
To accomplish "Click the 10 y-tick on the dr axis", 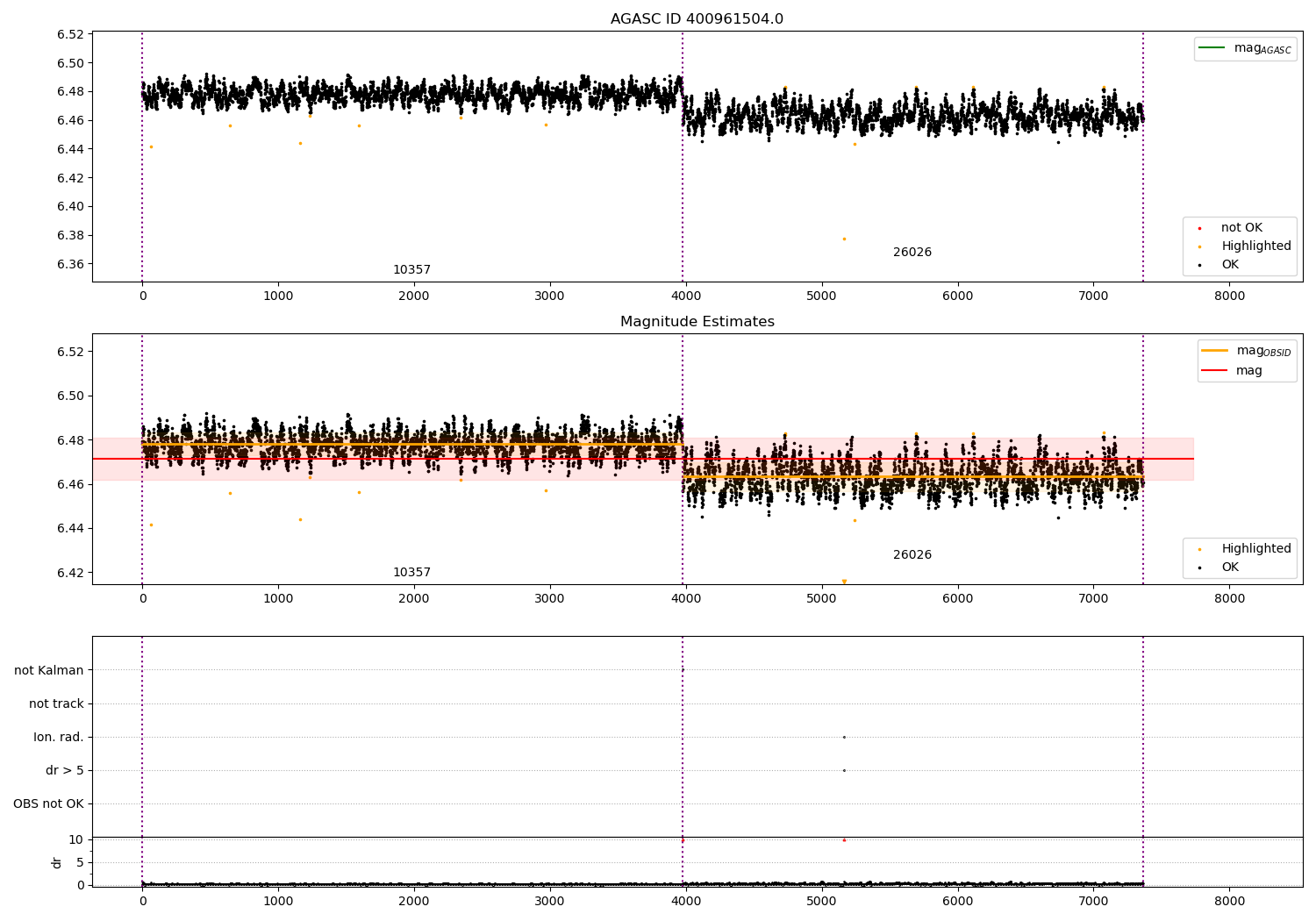I will coord(76,839).
